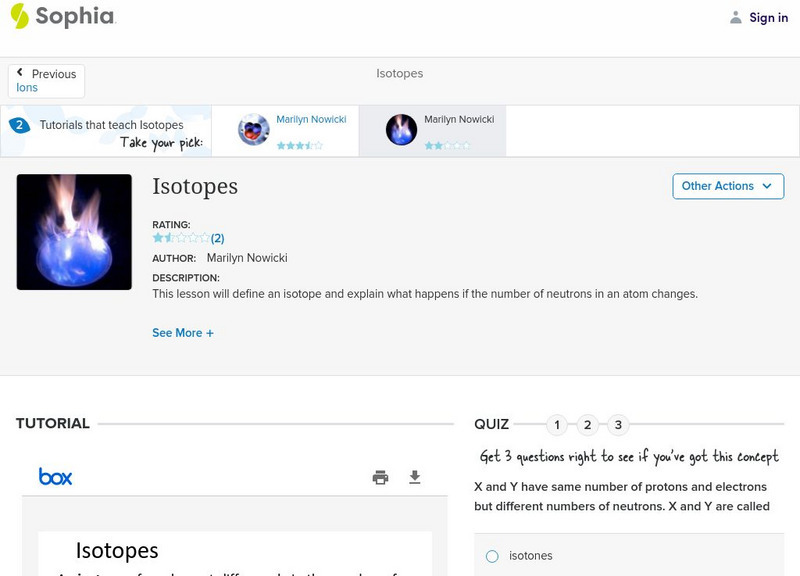Screen dimensions: 800x576
Task: Open first Marilyn Nowicki tutorial link
Action: coord(311,119)
